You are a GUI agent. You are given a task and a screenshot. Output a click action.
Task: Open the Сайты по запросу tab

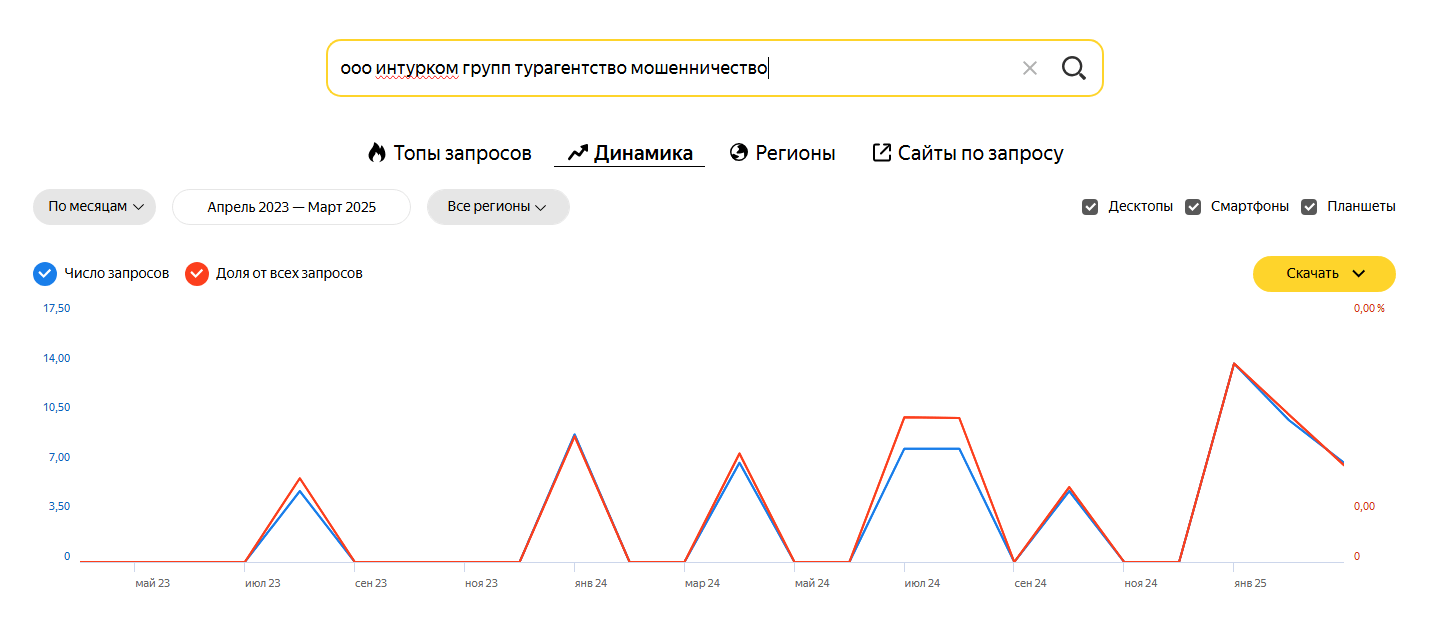pyautogui.click(x=980, y=153)
